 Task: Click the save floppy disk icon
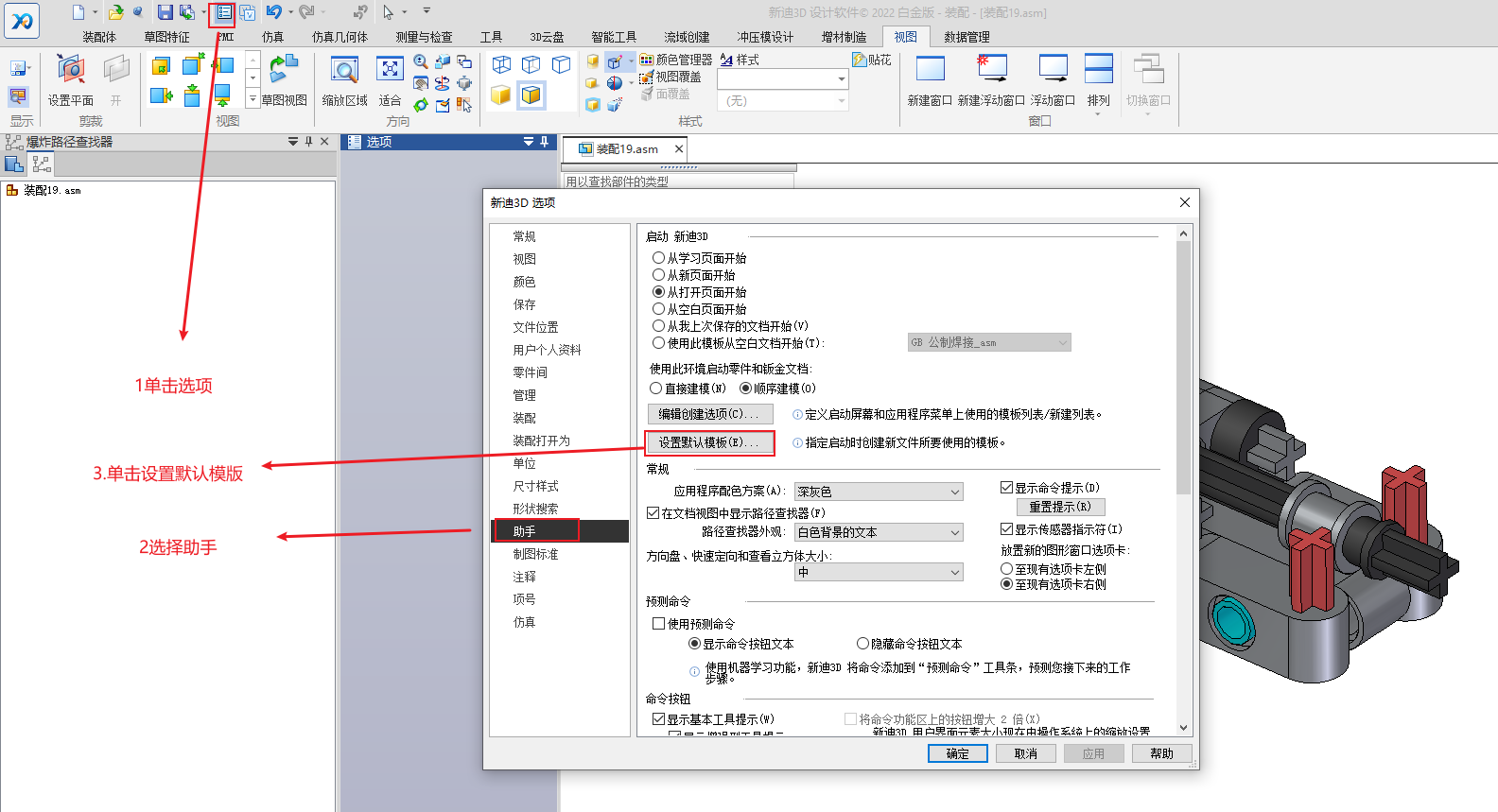click(165, 12)
